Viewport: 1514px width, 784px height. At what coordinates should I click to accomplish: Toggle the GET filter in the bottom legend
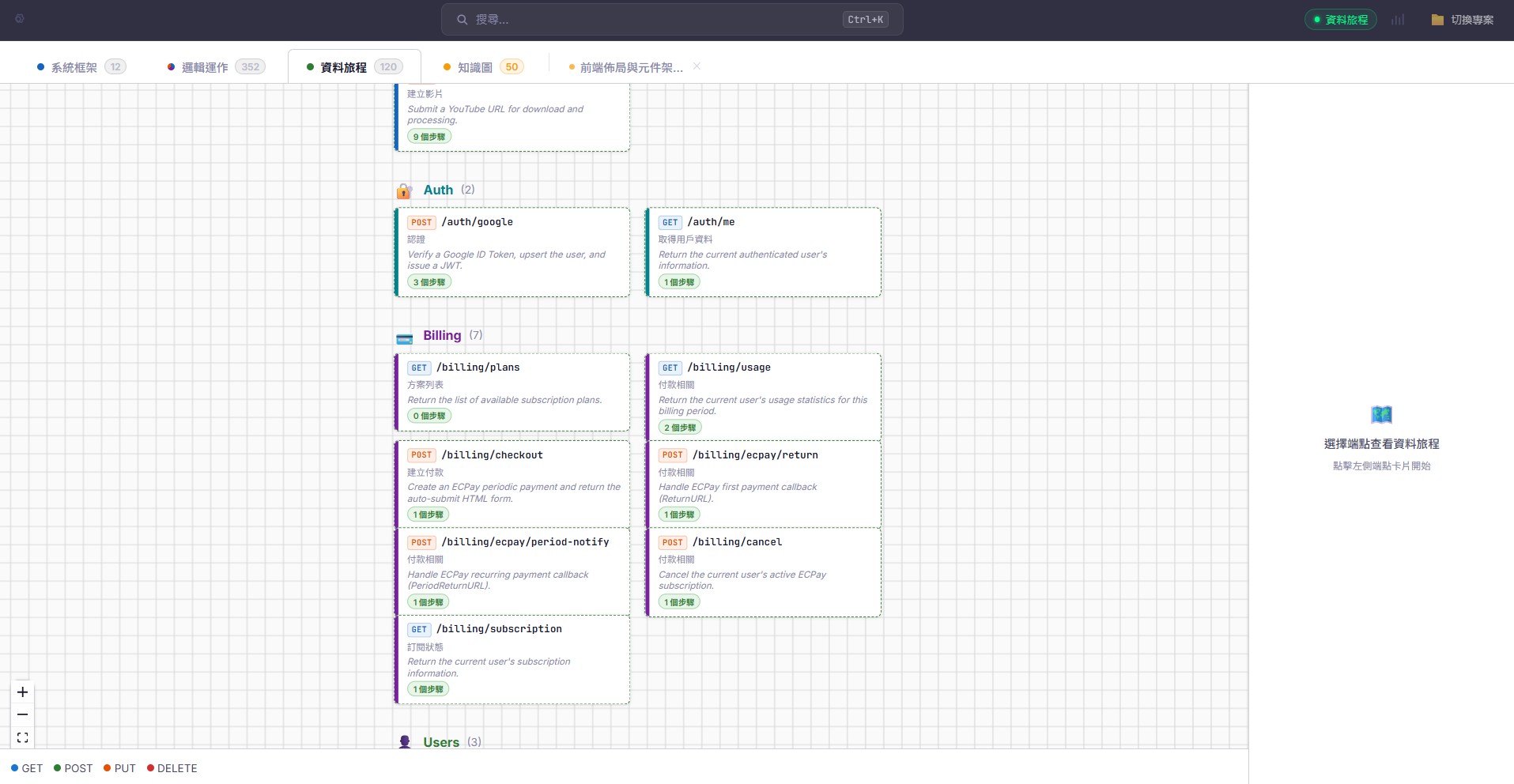(x=27, y=767)
